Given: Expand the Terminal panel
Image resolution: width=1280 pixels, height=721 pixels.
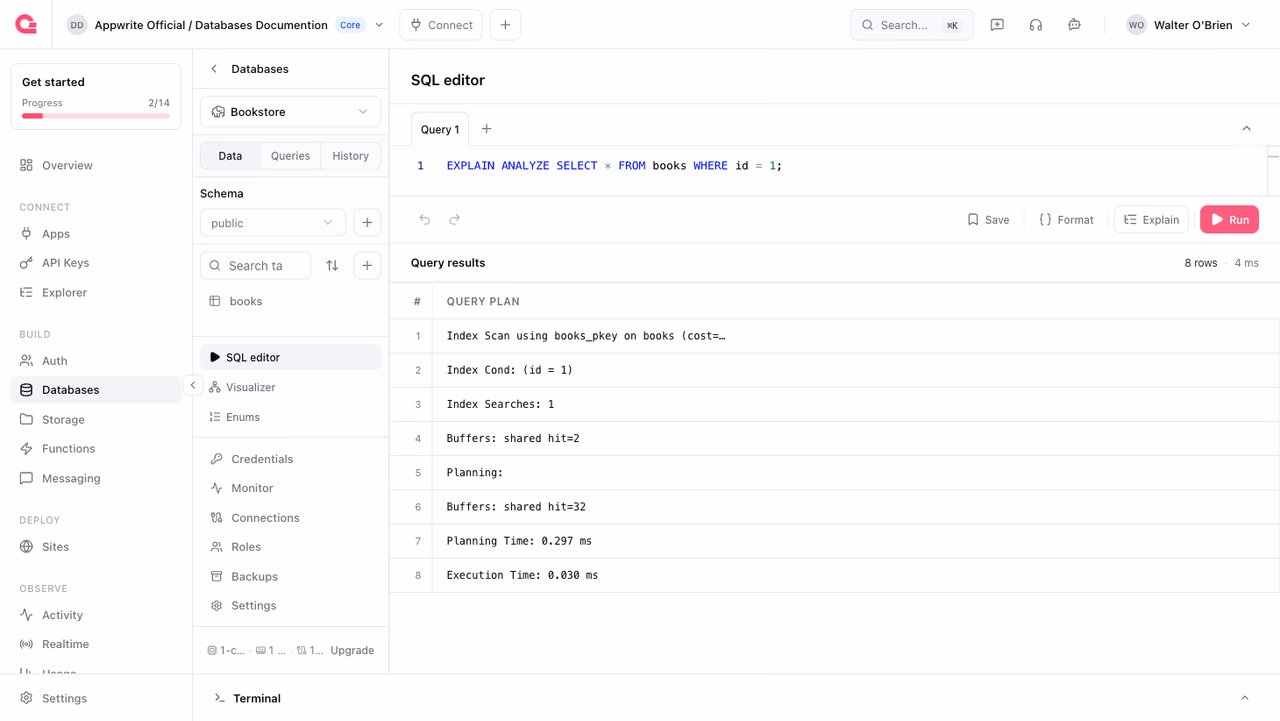Looking at the screenshot, I should (1245, 698).
